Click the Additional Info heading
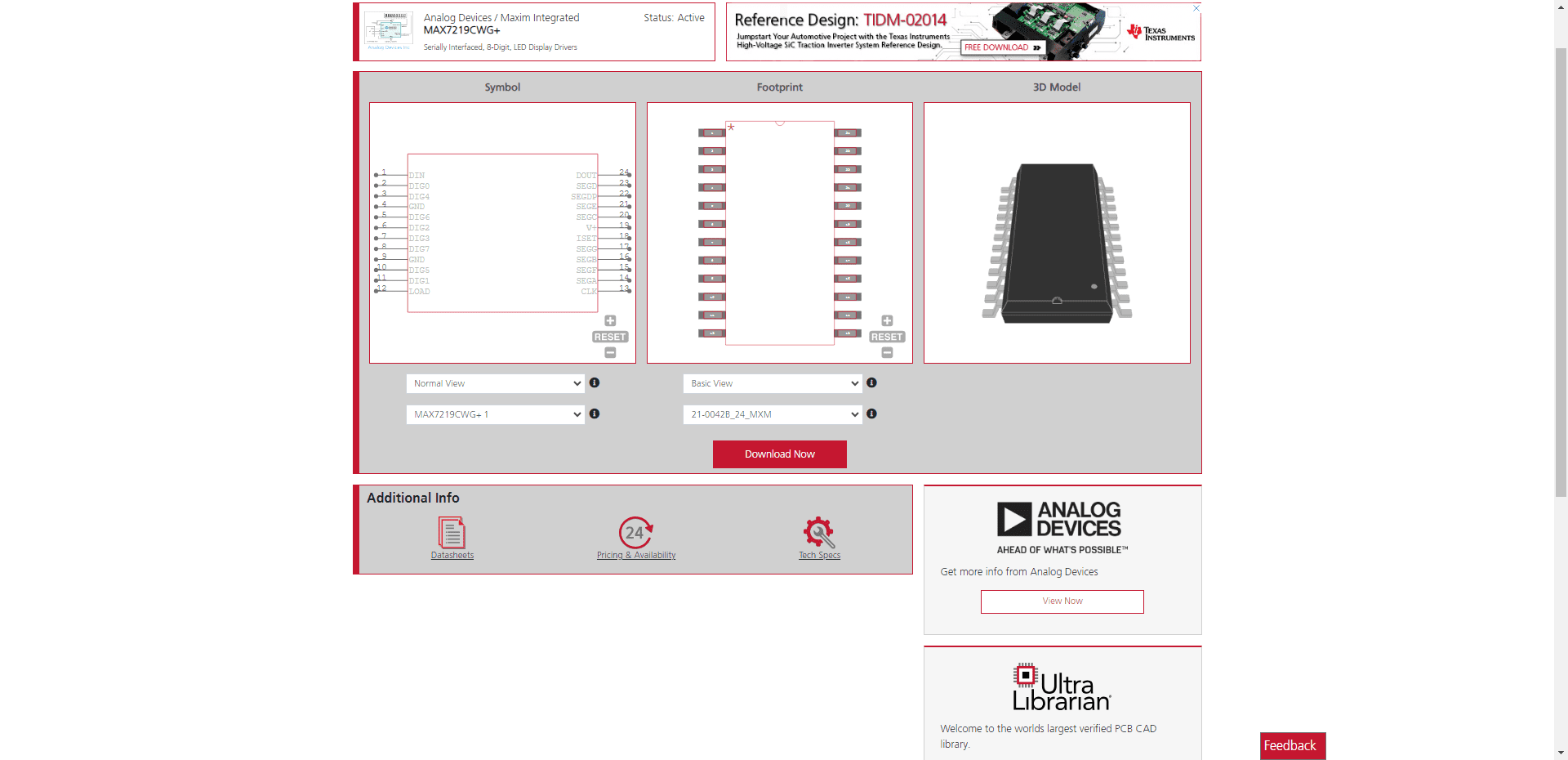1568x760 pixels. click(413, 498)
